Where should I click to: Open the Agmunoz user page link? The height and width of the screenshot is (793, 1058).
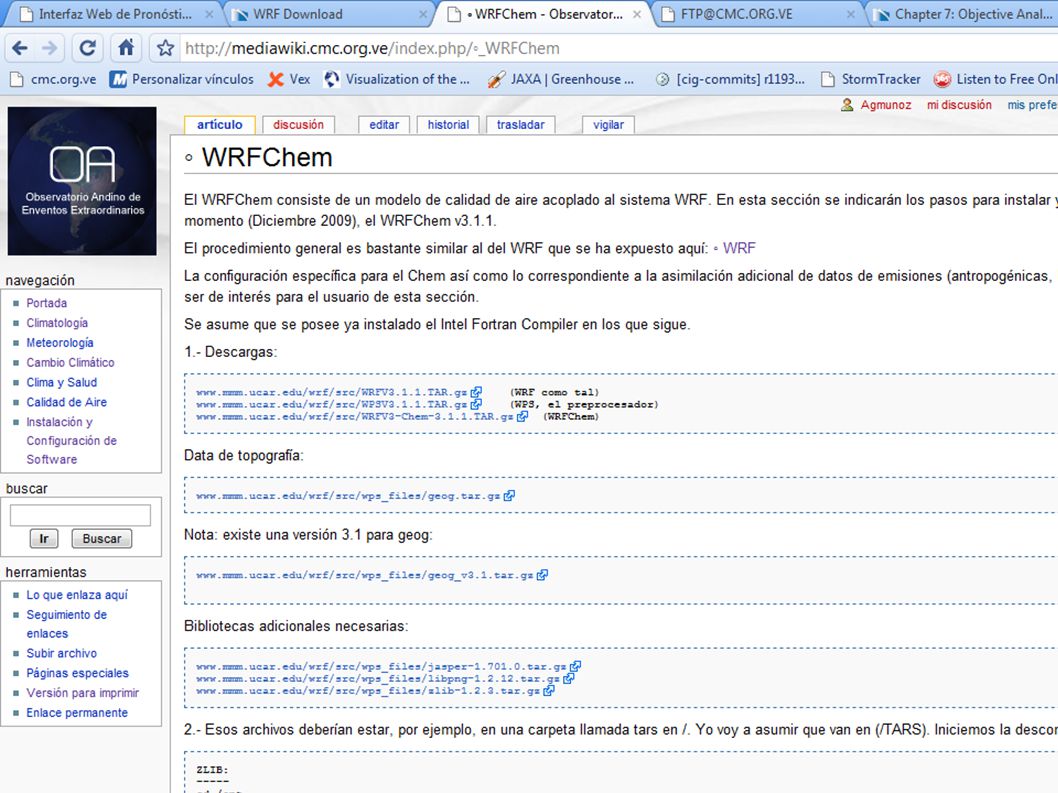tap(885, 105)
